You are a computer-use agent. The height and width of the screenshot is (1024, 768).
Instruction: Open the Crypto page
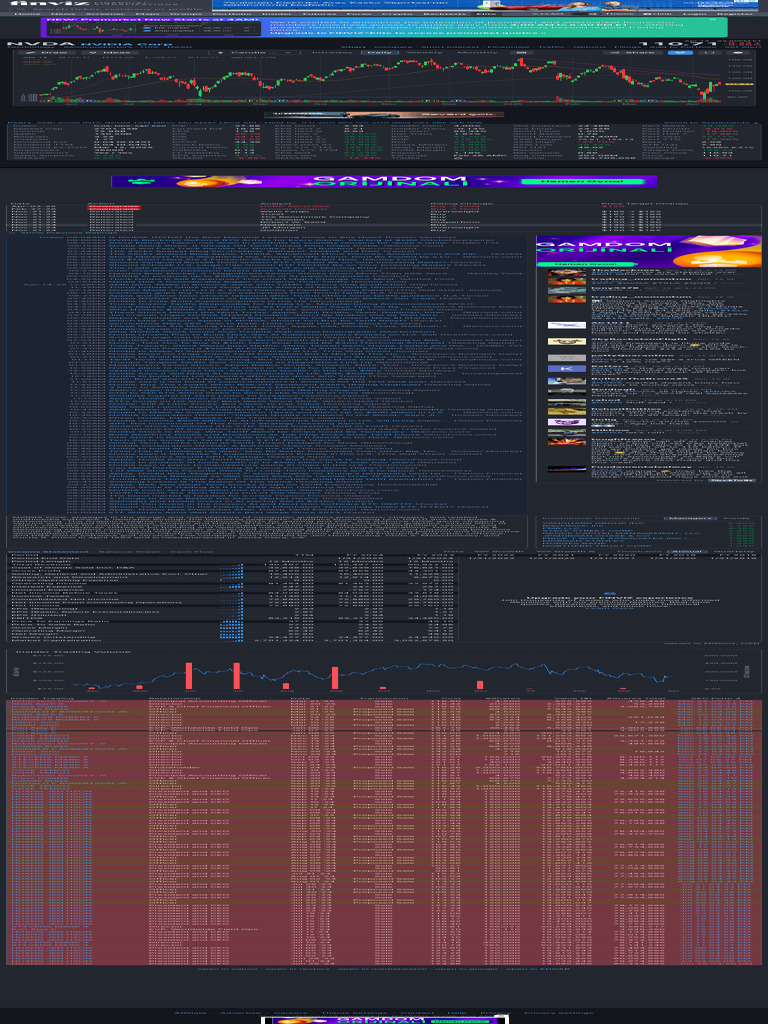click(397, 14)
